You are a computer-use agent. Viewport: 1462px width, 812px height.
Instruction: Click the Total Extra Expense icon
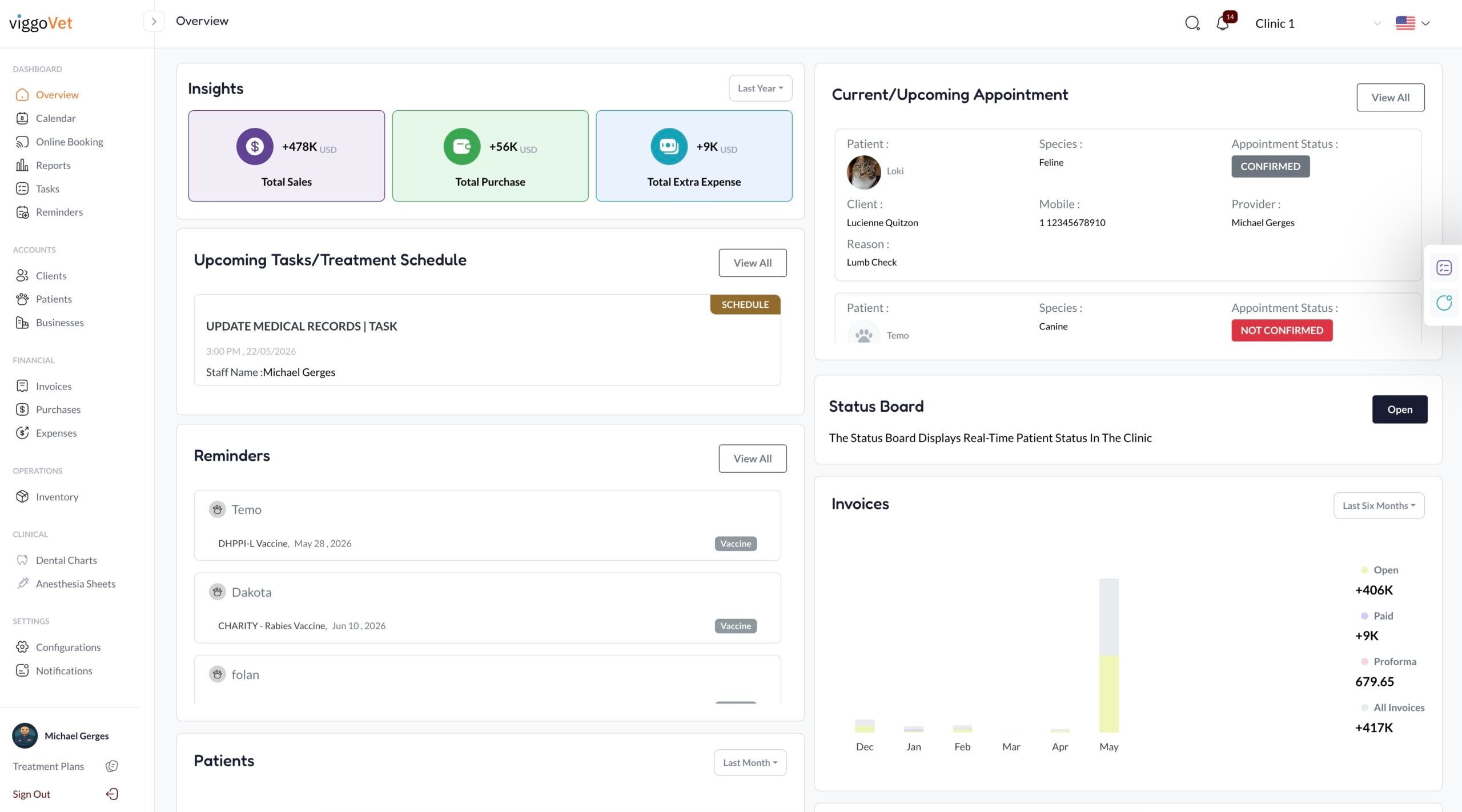pos(669,147)
